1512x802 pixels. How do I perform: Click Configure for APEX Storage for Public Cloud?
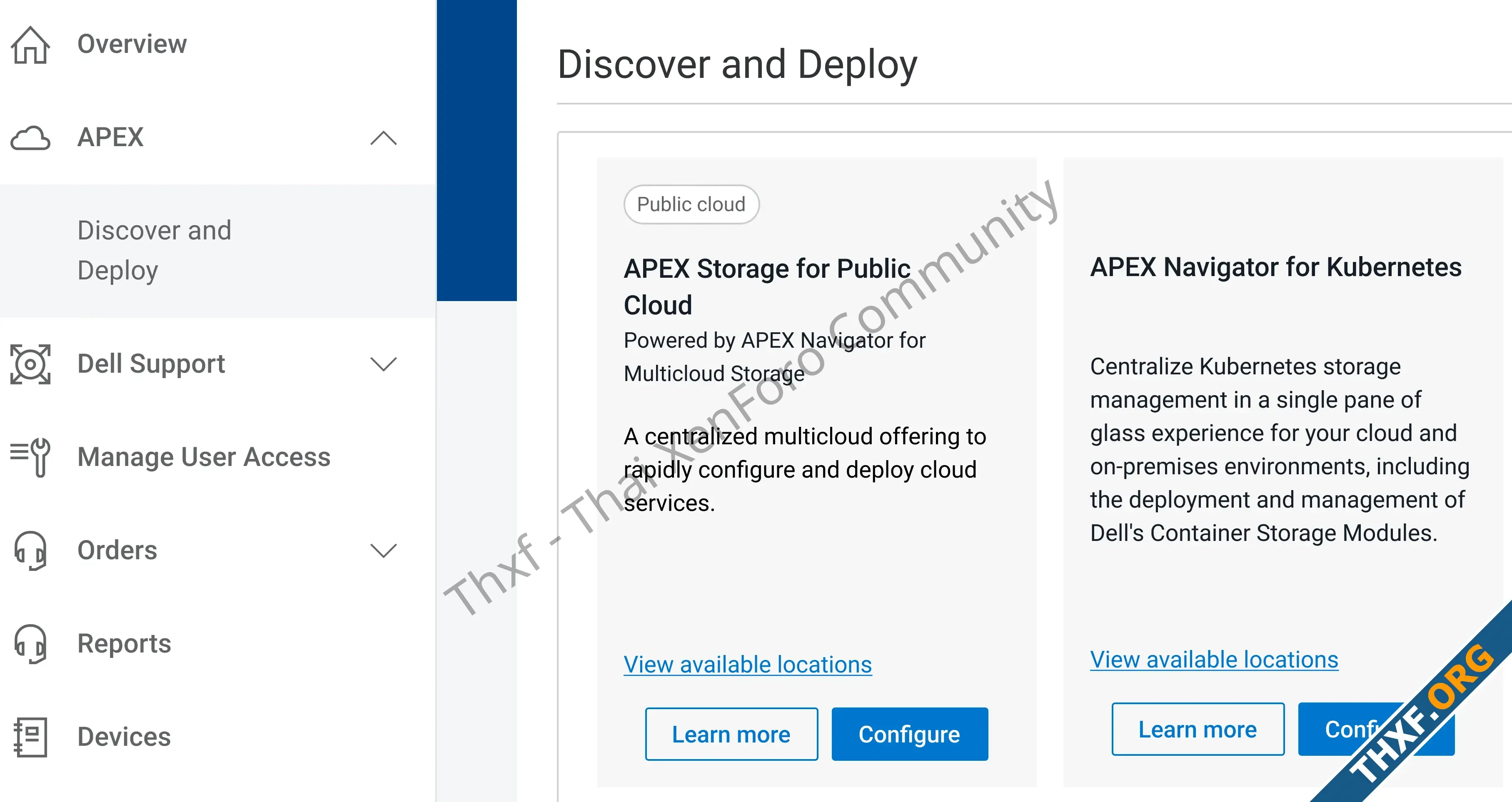point(910,734)
